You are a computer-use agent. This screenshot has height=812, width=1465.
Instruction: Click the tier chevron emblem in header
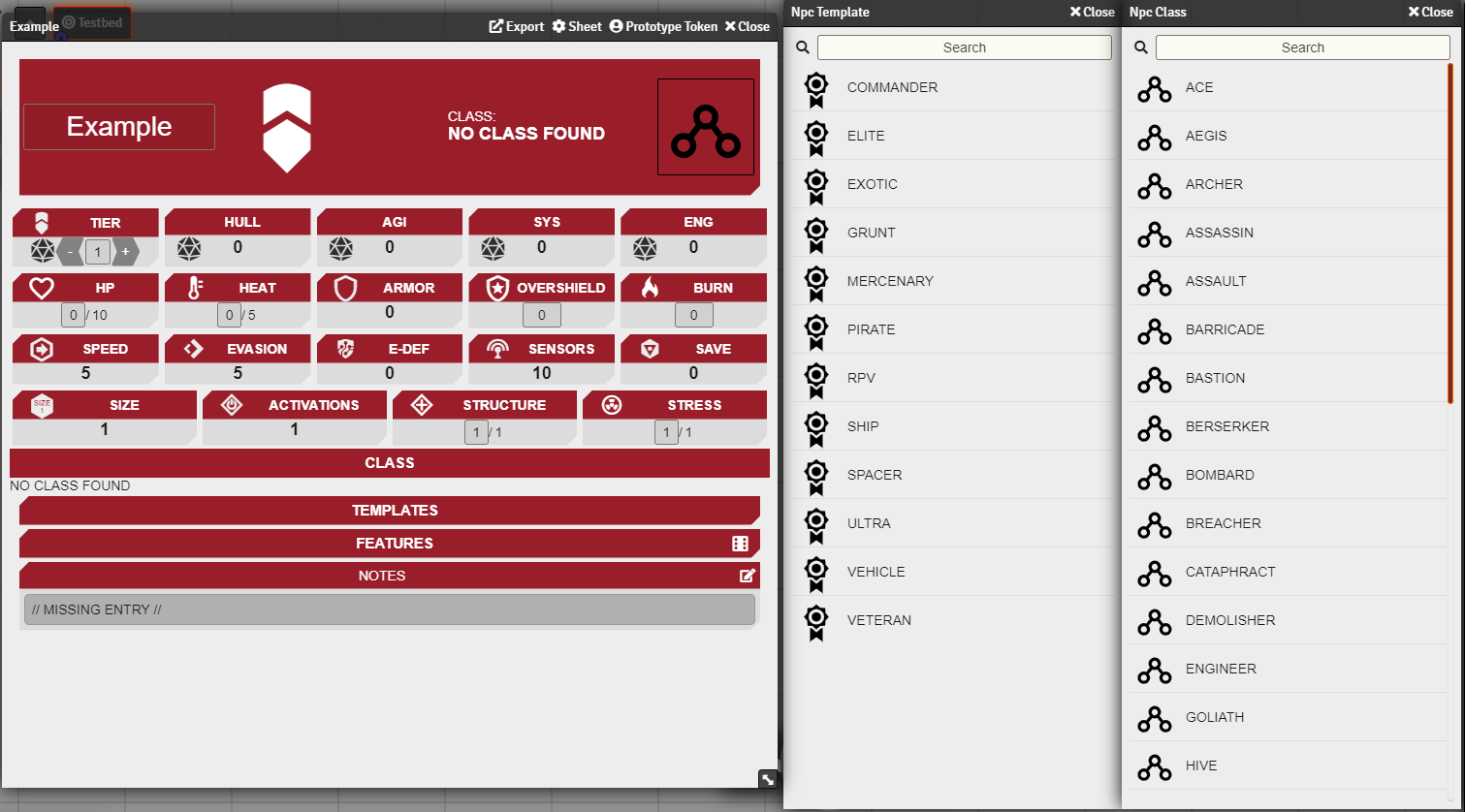click(x=287, y=128)
